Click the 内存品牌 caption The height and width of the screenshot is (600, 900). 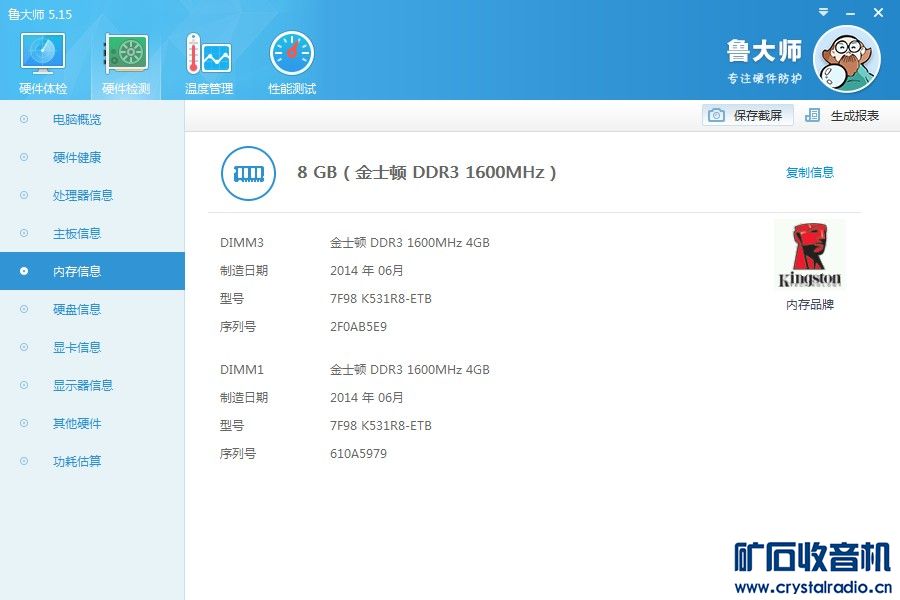coord(809,305)
